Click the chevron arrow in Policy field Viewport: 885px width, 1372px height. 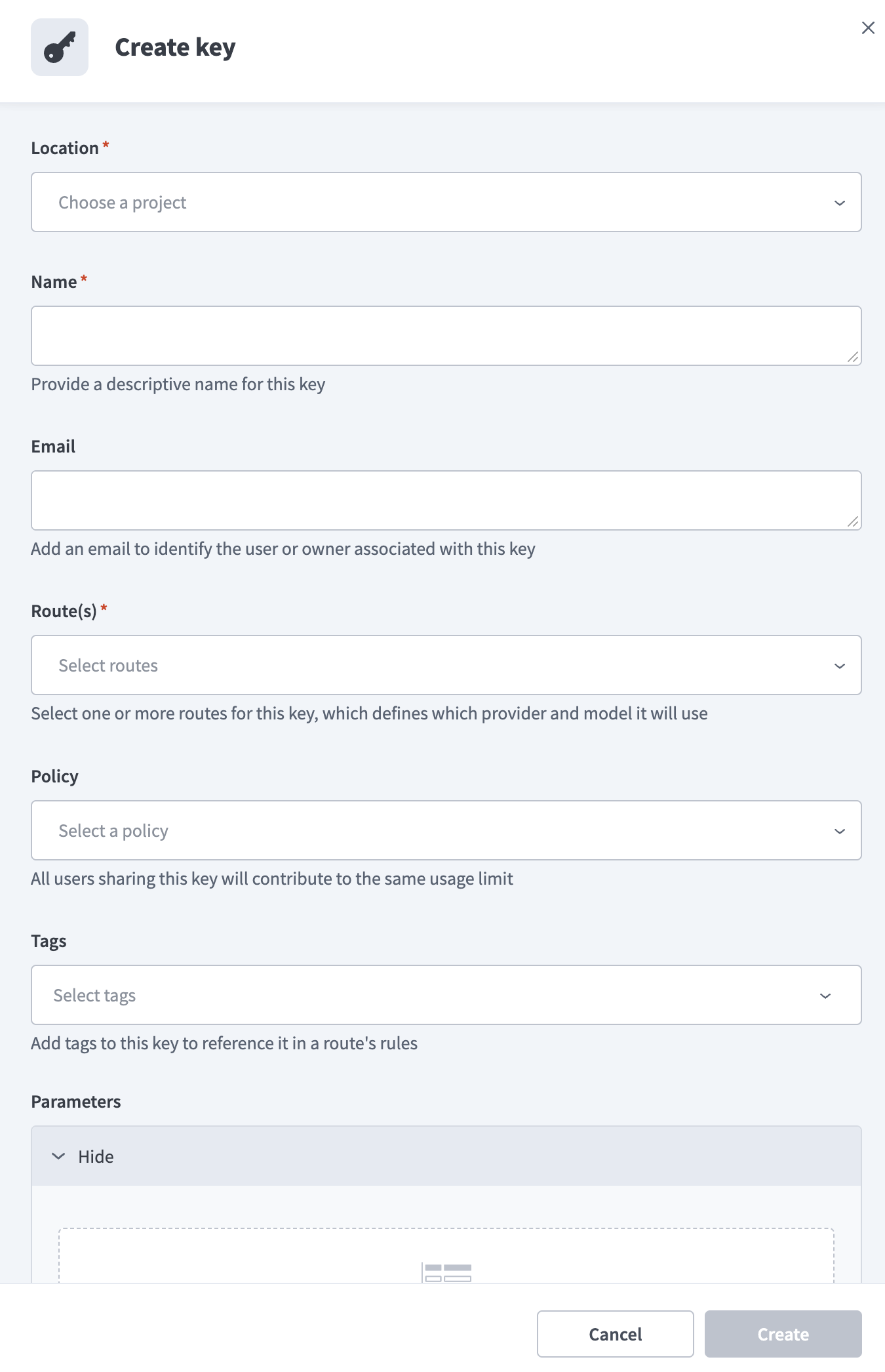click(x=840, y=831)
